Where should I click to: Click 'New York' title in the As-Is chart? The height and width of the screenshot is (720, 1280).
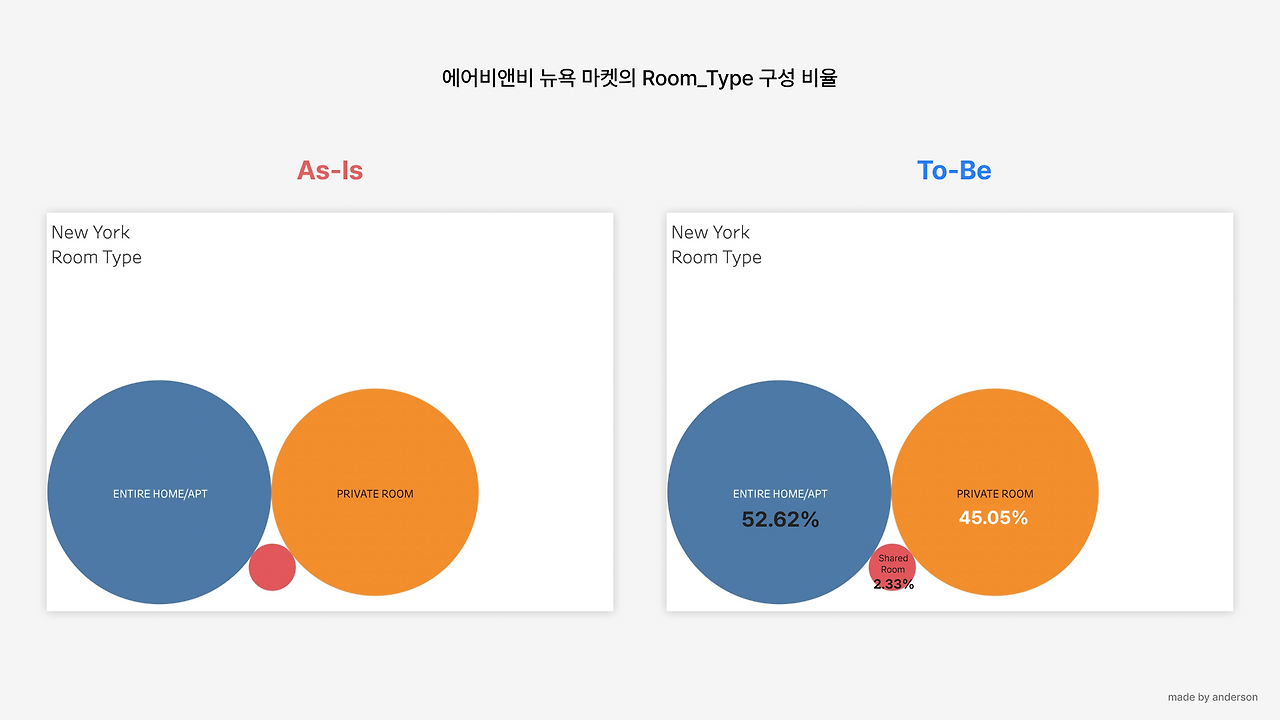[x=91, y=232]
